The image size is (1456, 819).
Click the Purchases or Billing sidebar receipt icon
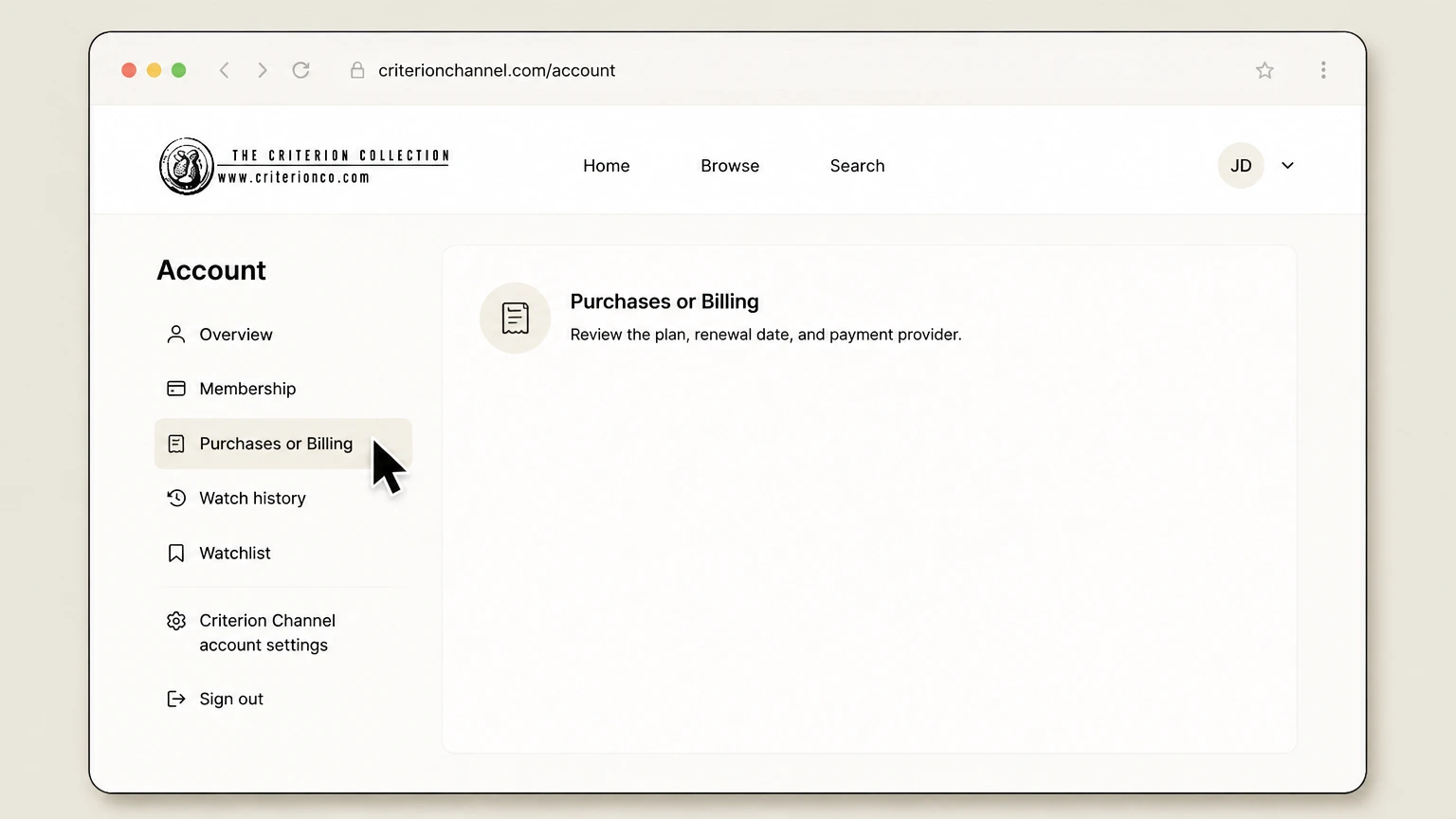tap(176, 444)
